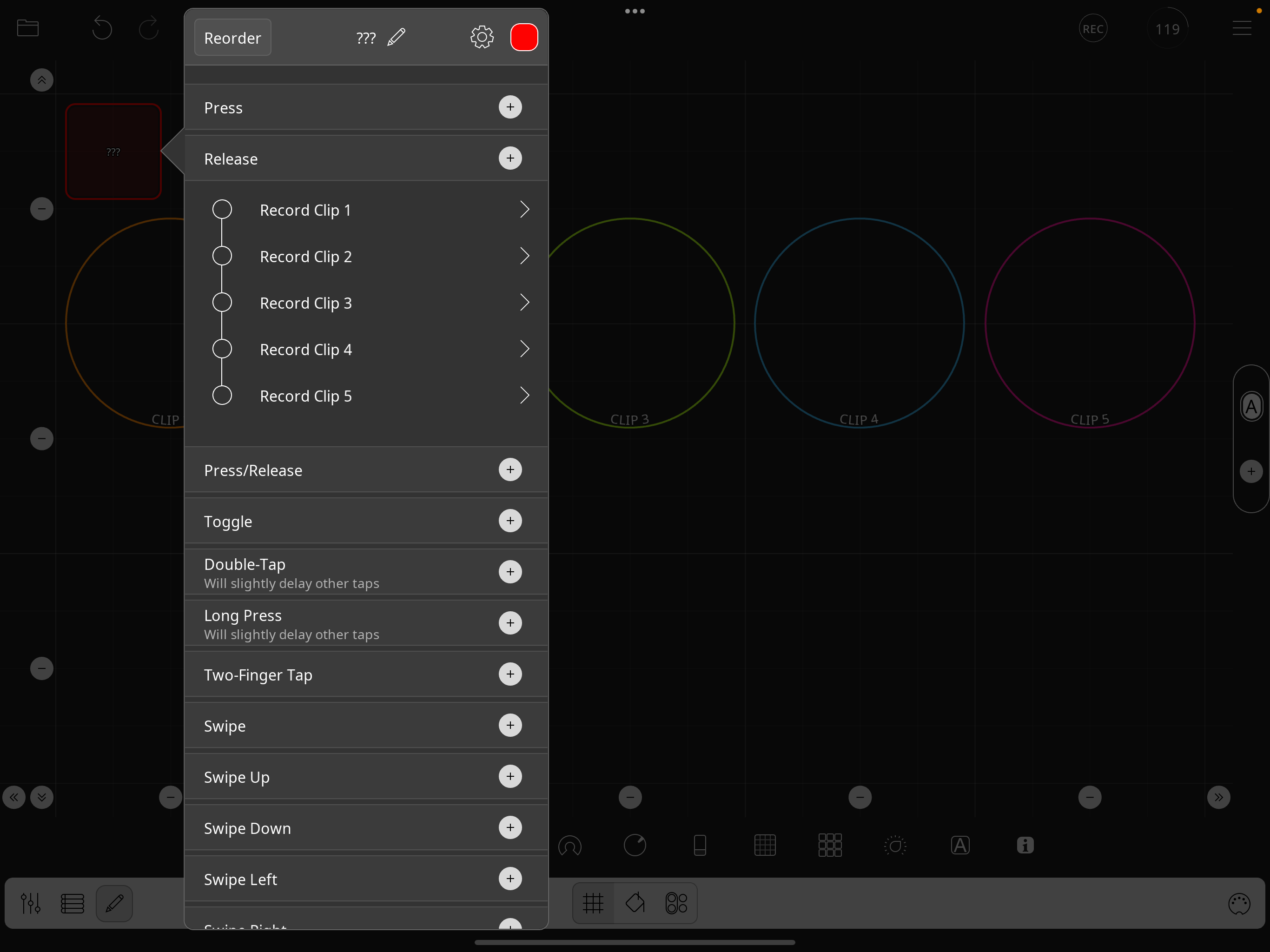1270x952 pixels.
Task: Add an action to Long Press
Action: tap(510, 623)
